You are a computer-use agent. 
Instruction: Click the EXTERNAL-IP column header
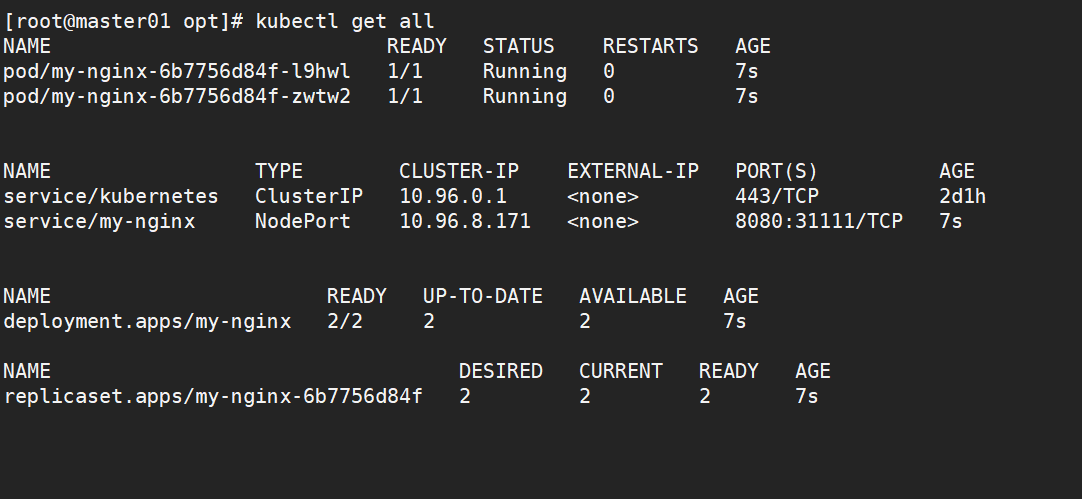[x=633, y=171]
